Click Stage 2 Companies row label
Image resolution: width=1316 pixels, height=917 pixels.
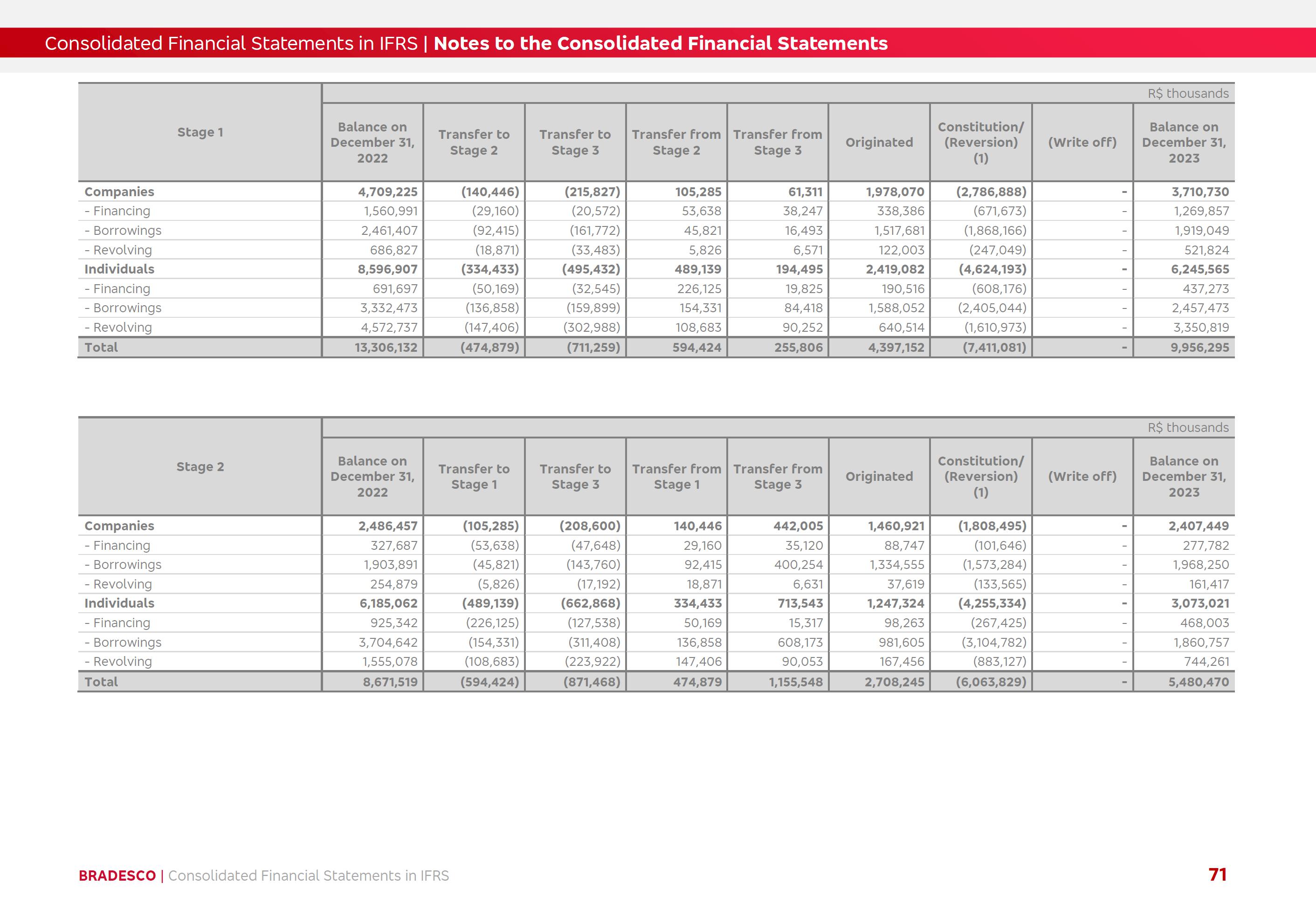pos(119,526)
